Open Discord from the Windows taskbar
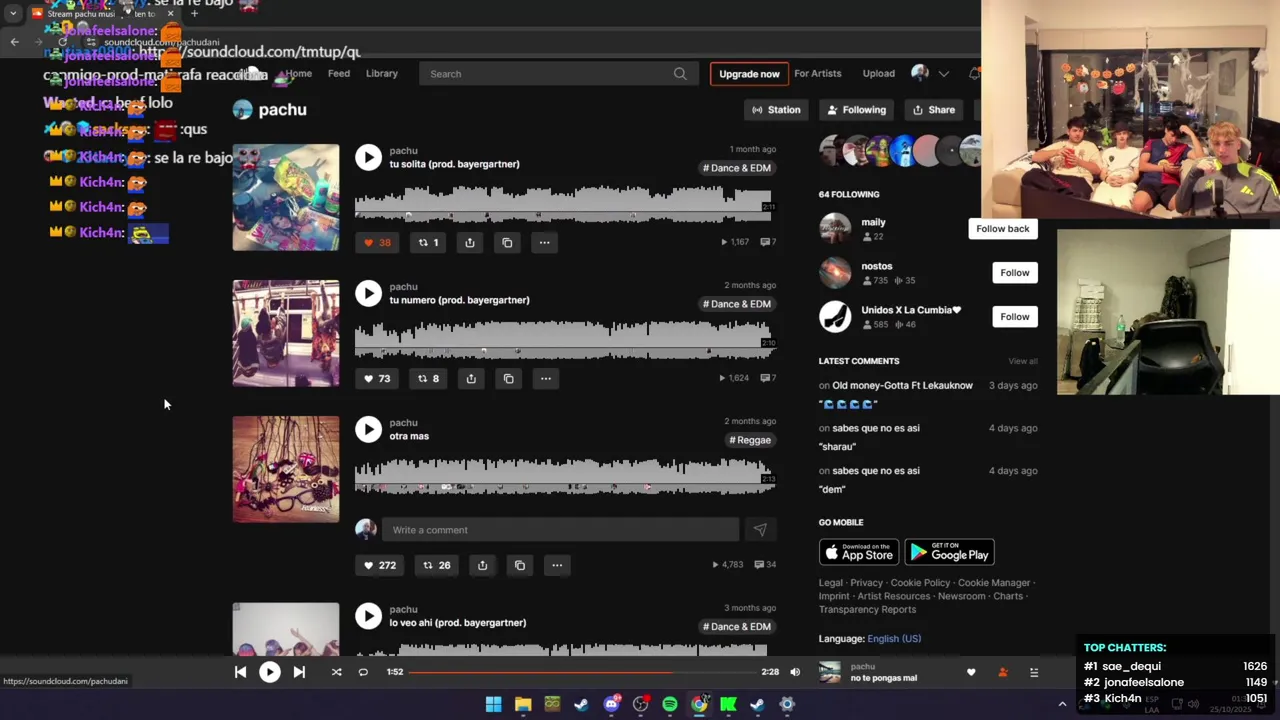 coord(611,704)
